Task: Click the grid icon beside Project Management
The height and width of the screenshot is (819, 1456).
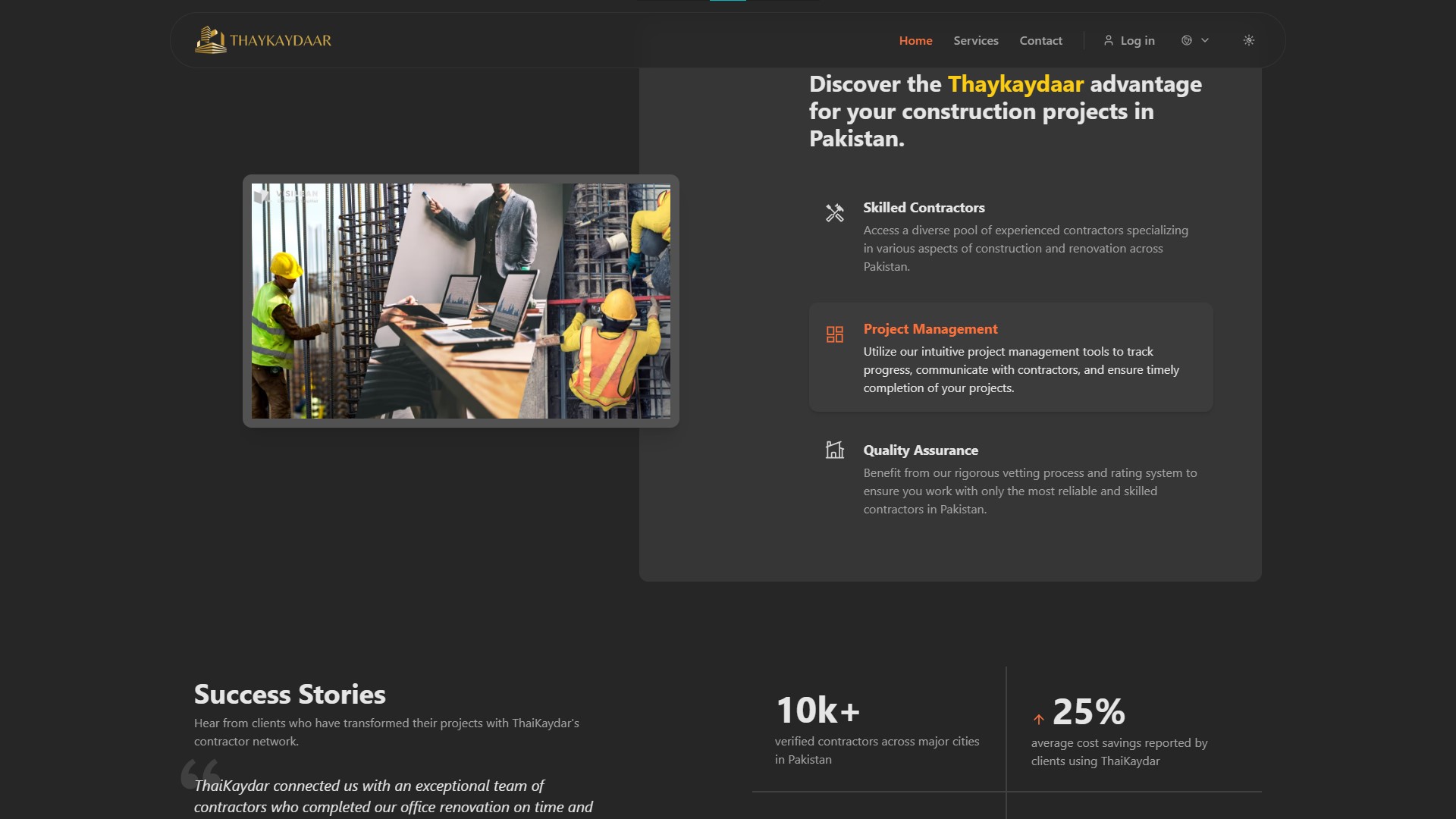Action: pos(836,334)
